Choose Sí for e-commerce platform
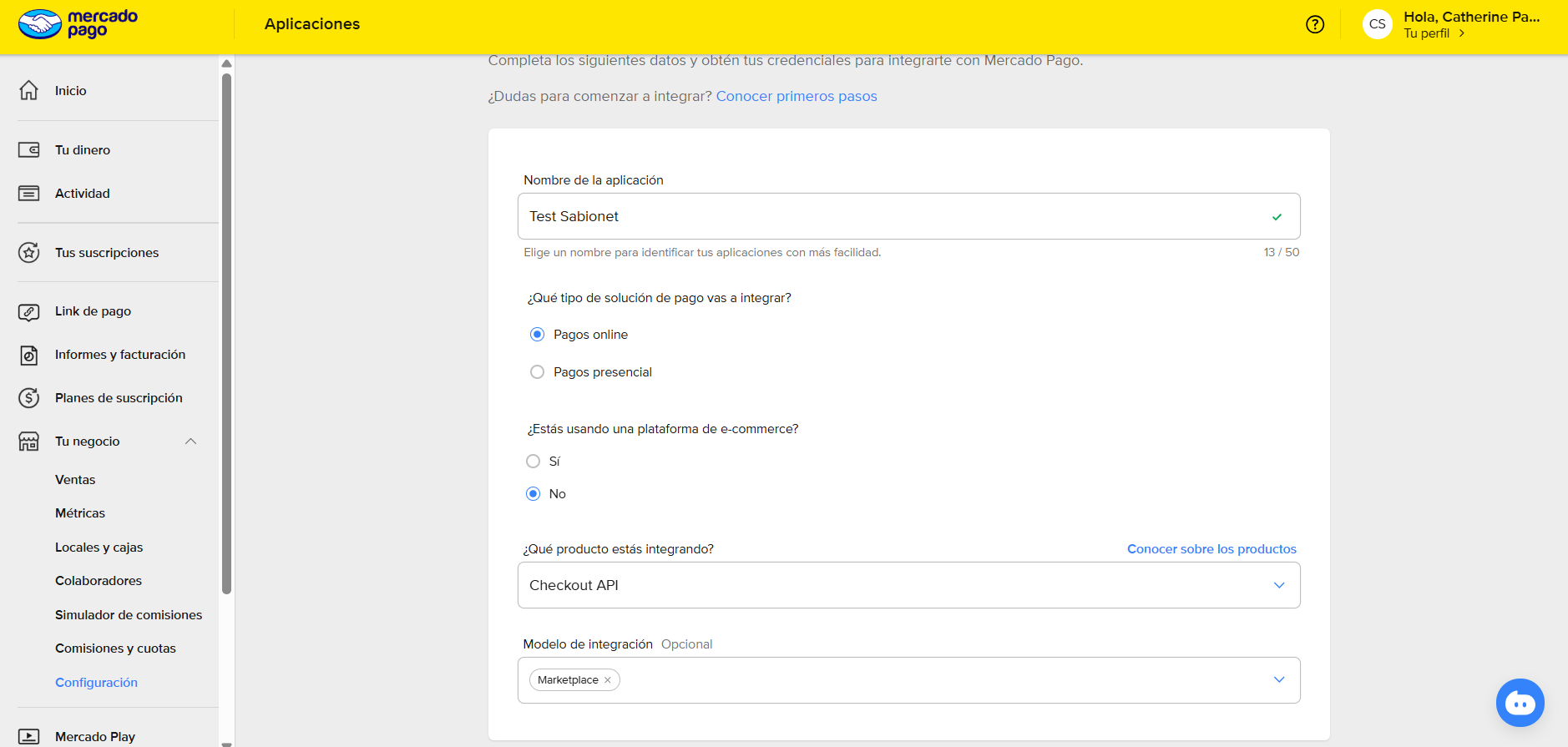 tap(534, 462)
